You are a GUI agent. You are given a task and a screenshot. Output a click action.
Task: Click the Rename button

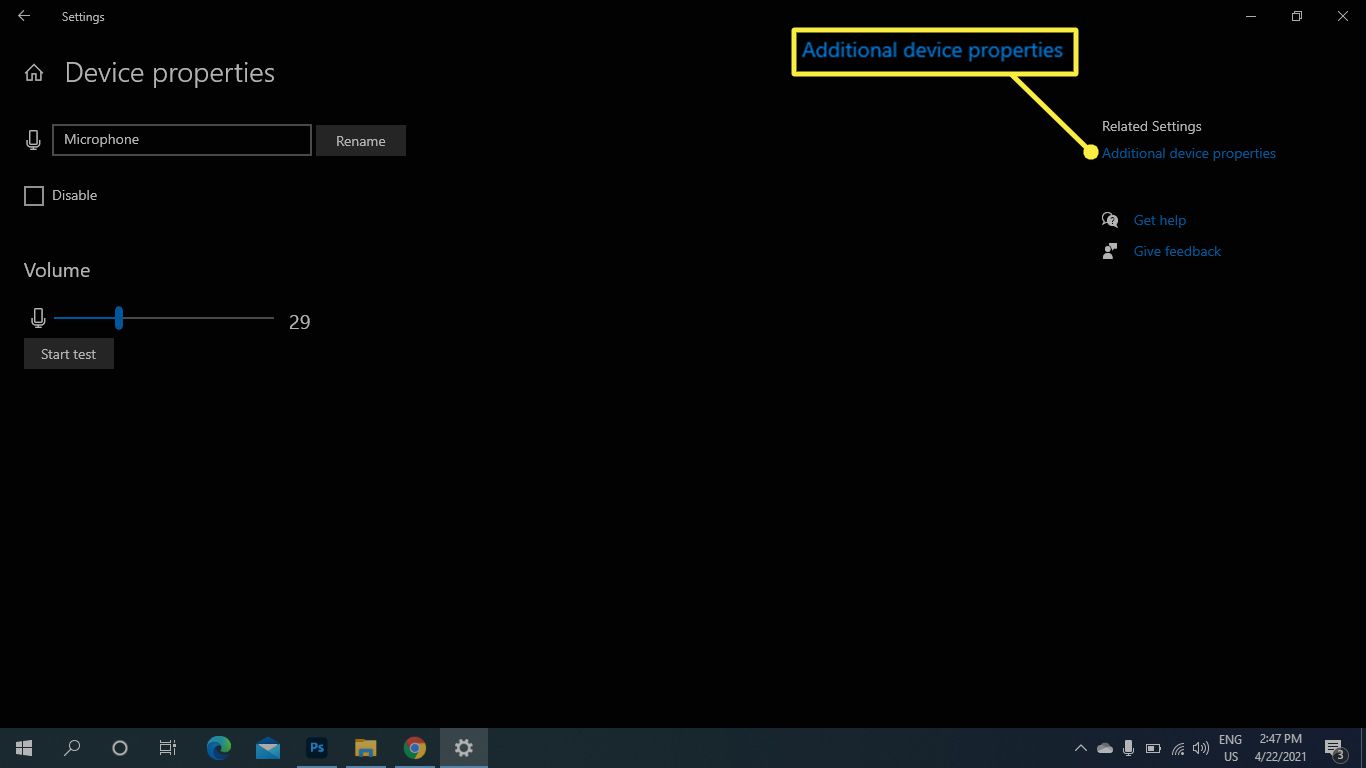coord(361,141)
